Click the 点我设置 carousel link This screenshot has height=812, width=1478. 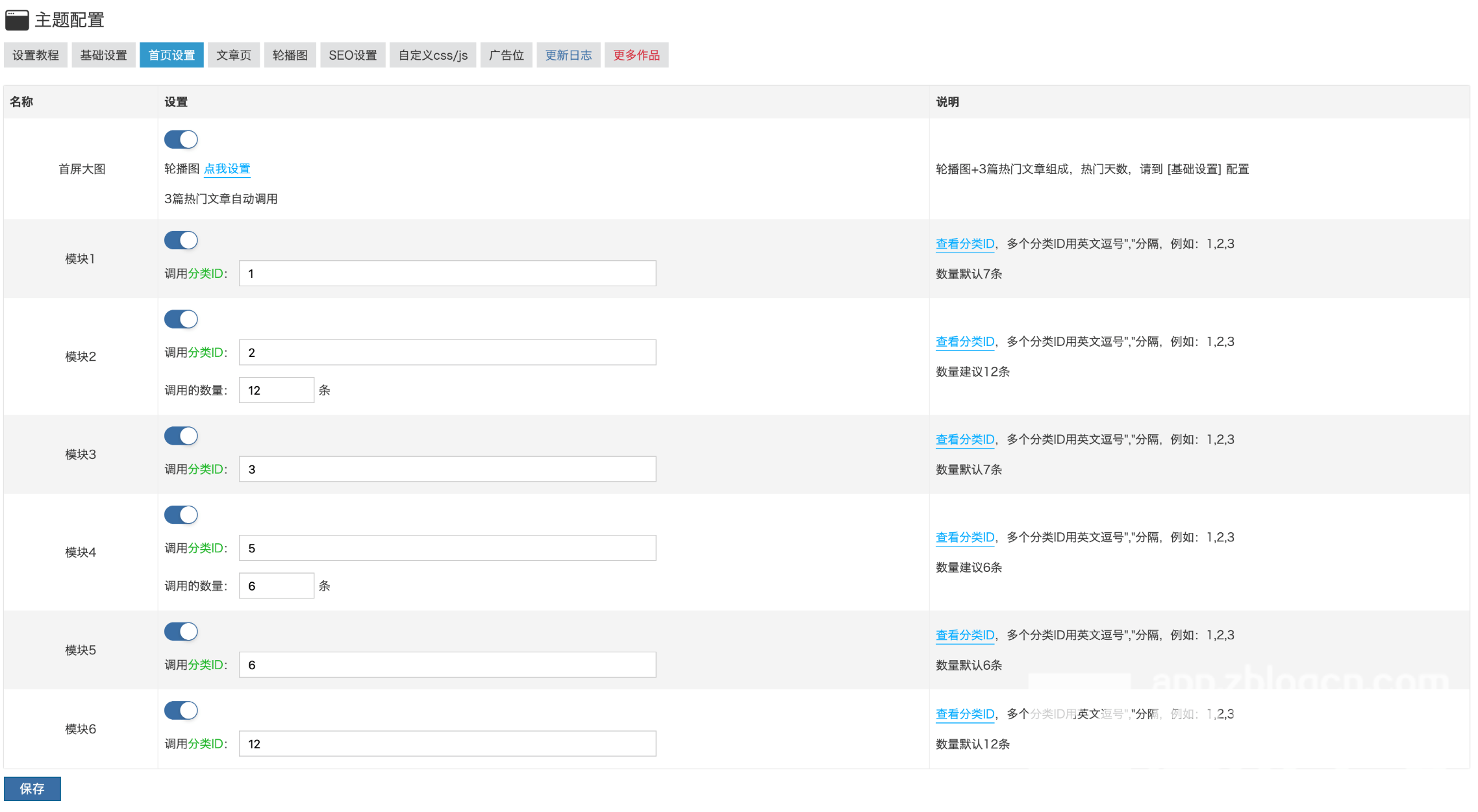(x=227, y=169)
